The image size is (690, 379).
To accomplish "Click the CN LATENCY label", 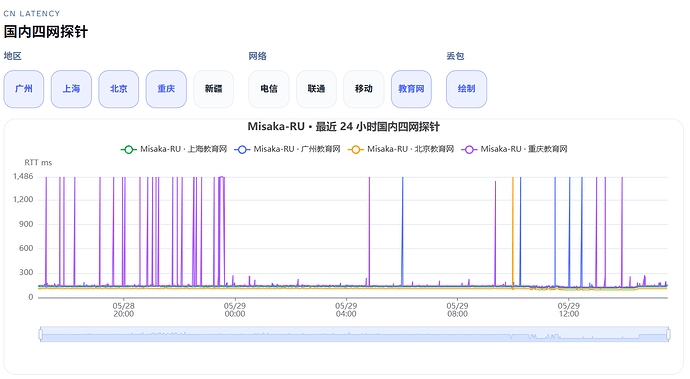I will point(32,14).
